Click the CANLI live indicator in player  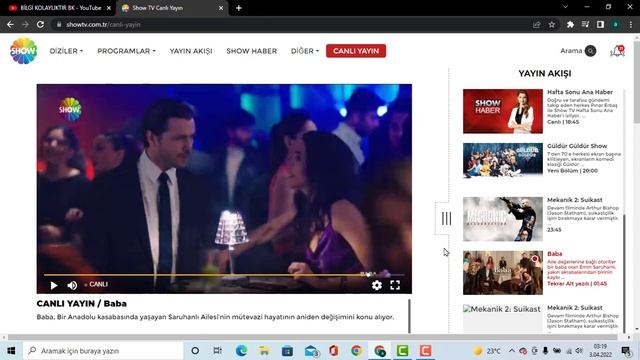tap(96, 284)
